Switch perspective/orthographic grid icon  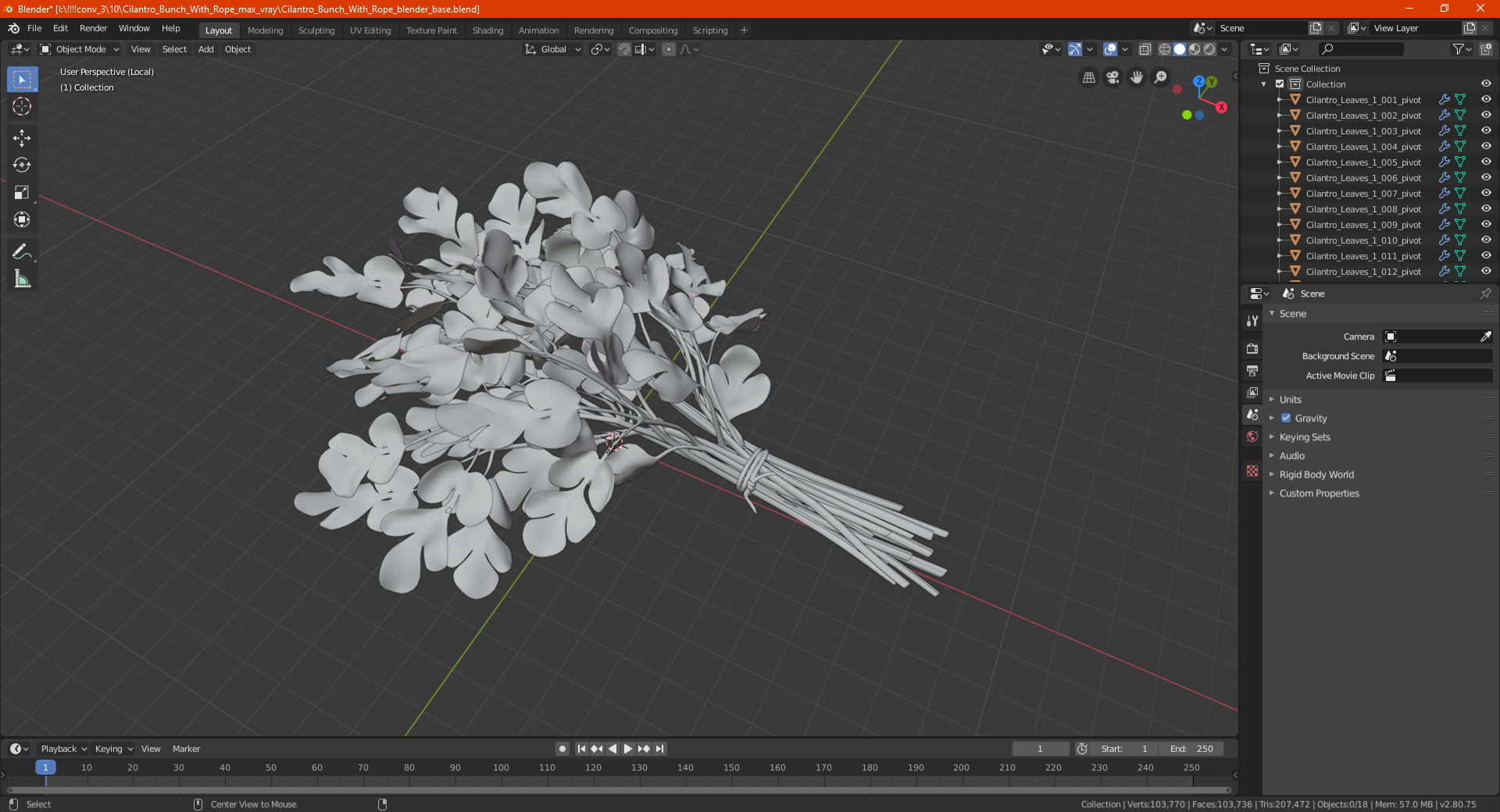1088,77
